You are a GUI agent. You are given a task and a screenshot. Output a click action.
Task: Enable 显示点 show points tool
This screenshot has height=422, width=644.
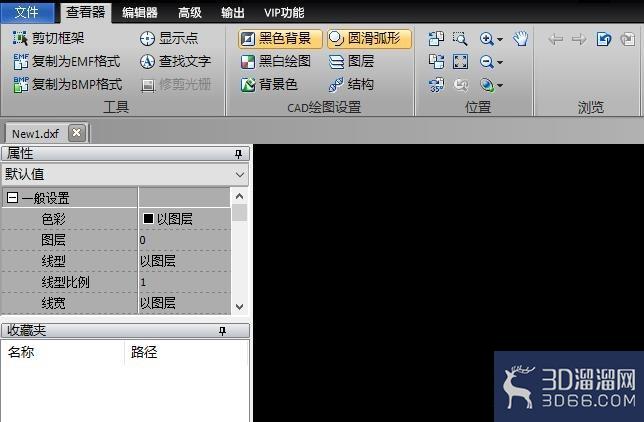click(169, 38)
